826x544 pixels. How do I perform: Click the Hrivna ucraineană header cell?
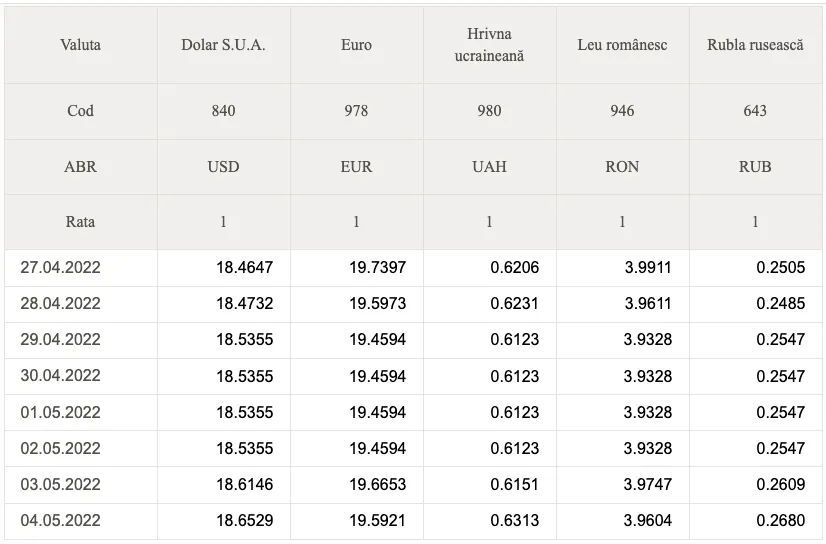[489, 45]
